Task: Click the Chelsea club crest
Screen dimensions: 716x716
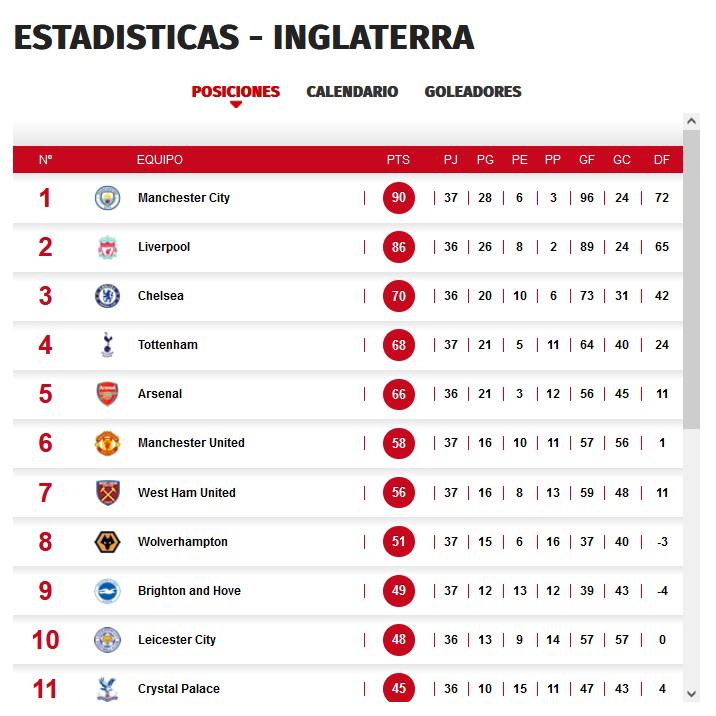Action: (107, 296)
